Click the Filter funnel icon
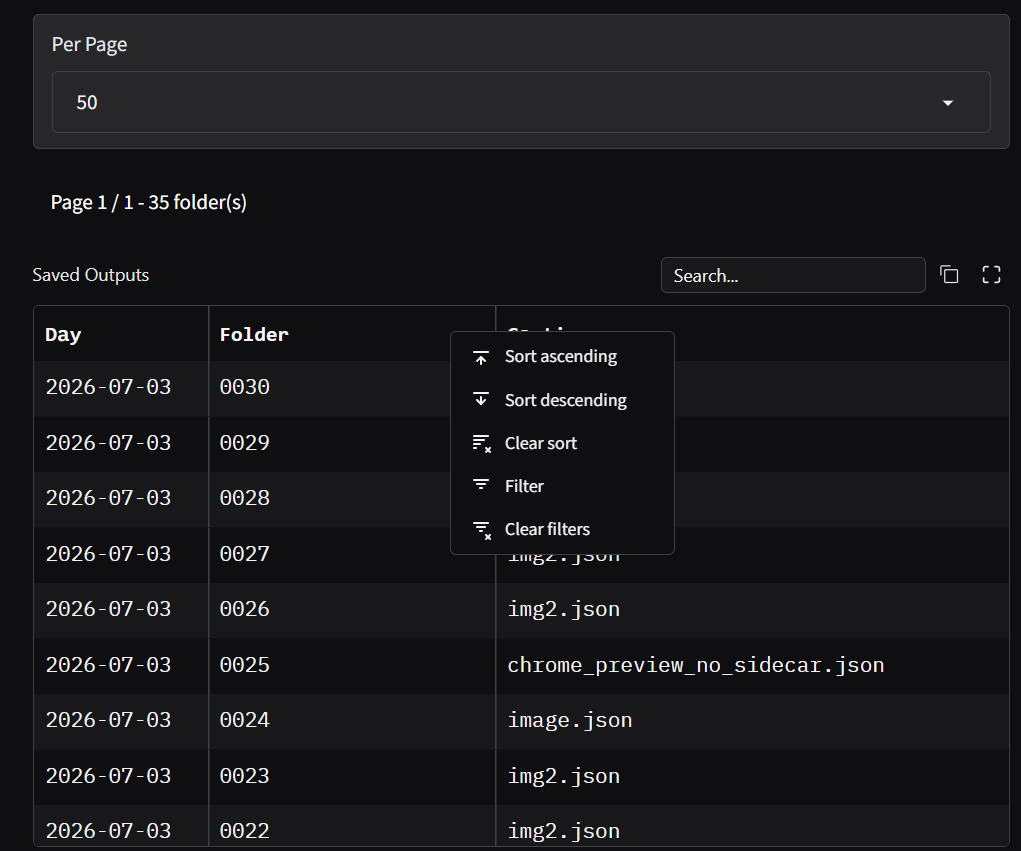Viewport: 1021px width, 851px height. coord(481,485)
